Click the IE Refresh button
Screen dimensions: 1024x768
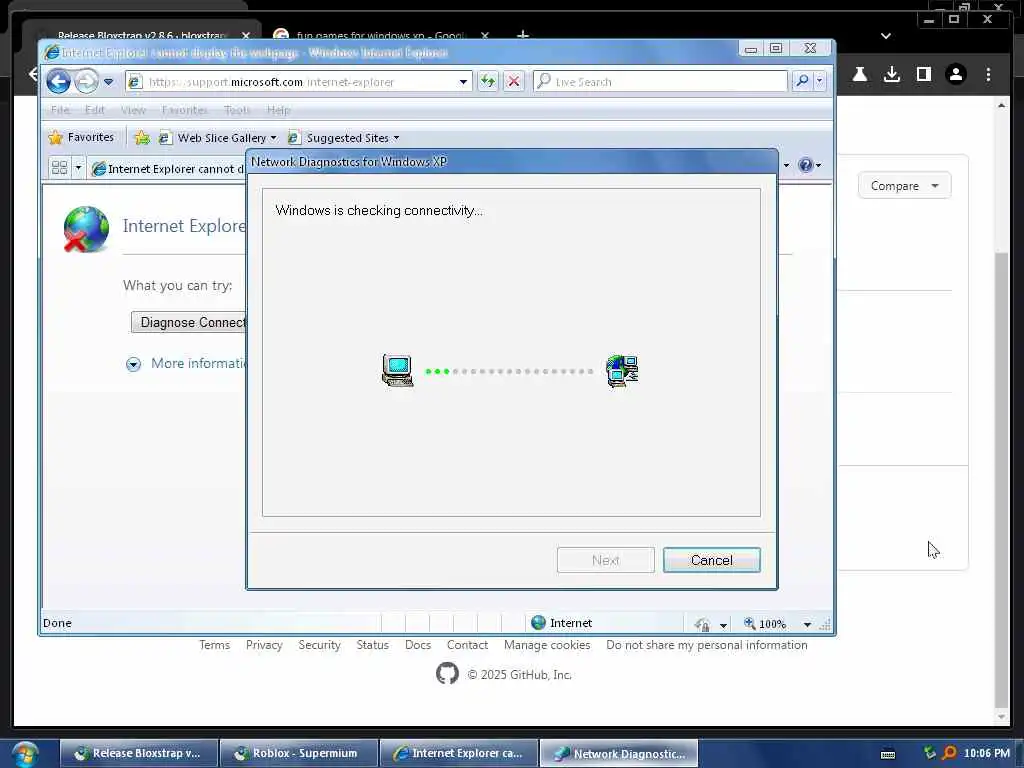click(x=488, y=82)
